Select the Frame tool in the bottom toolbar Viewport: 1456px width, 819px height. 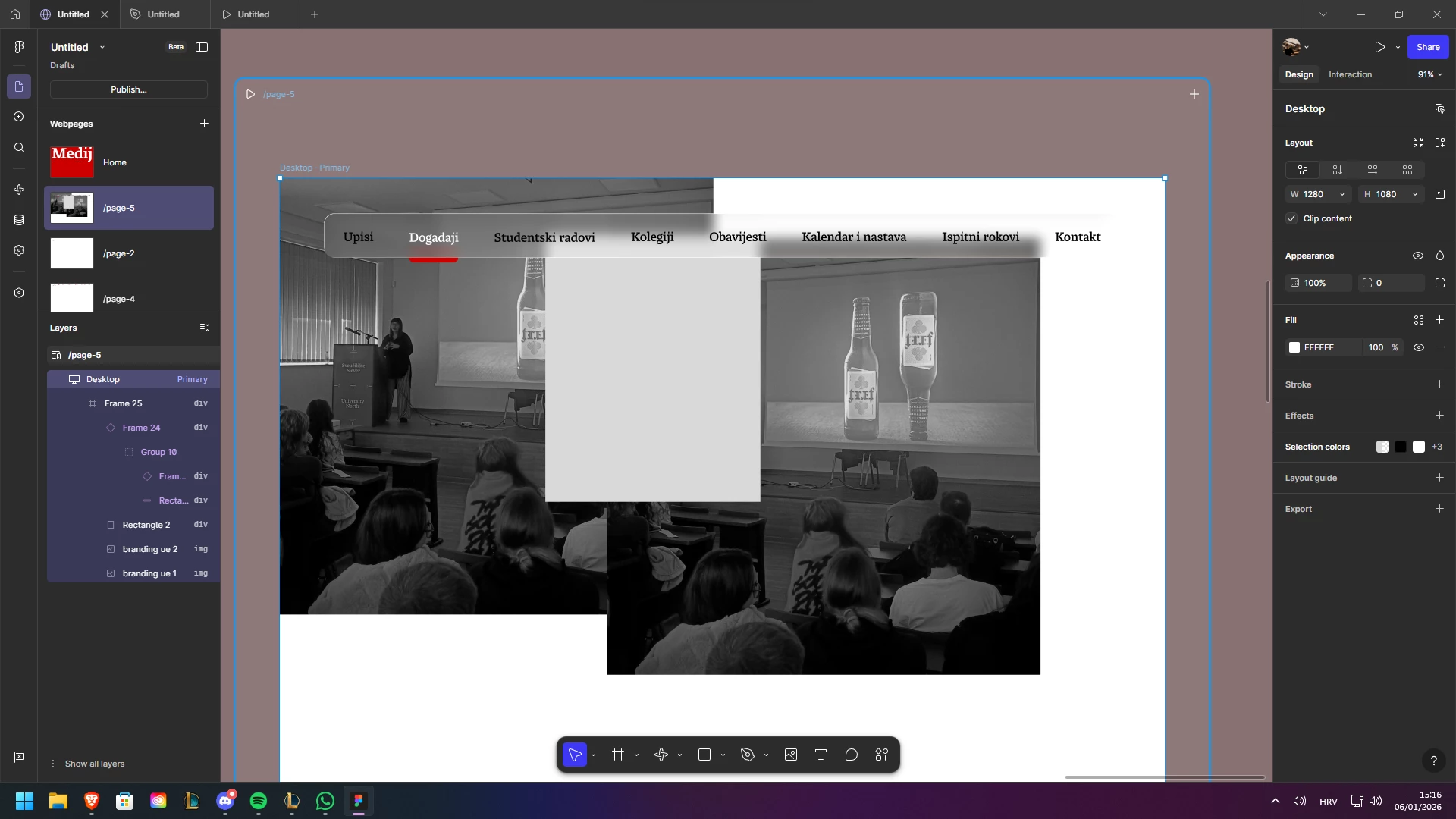coord(618,755)
